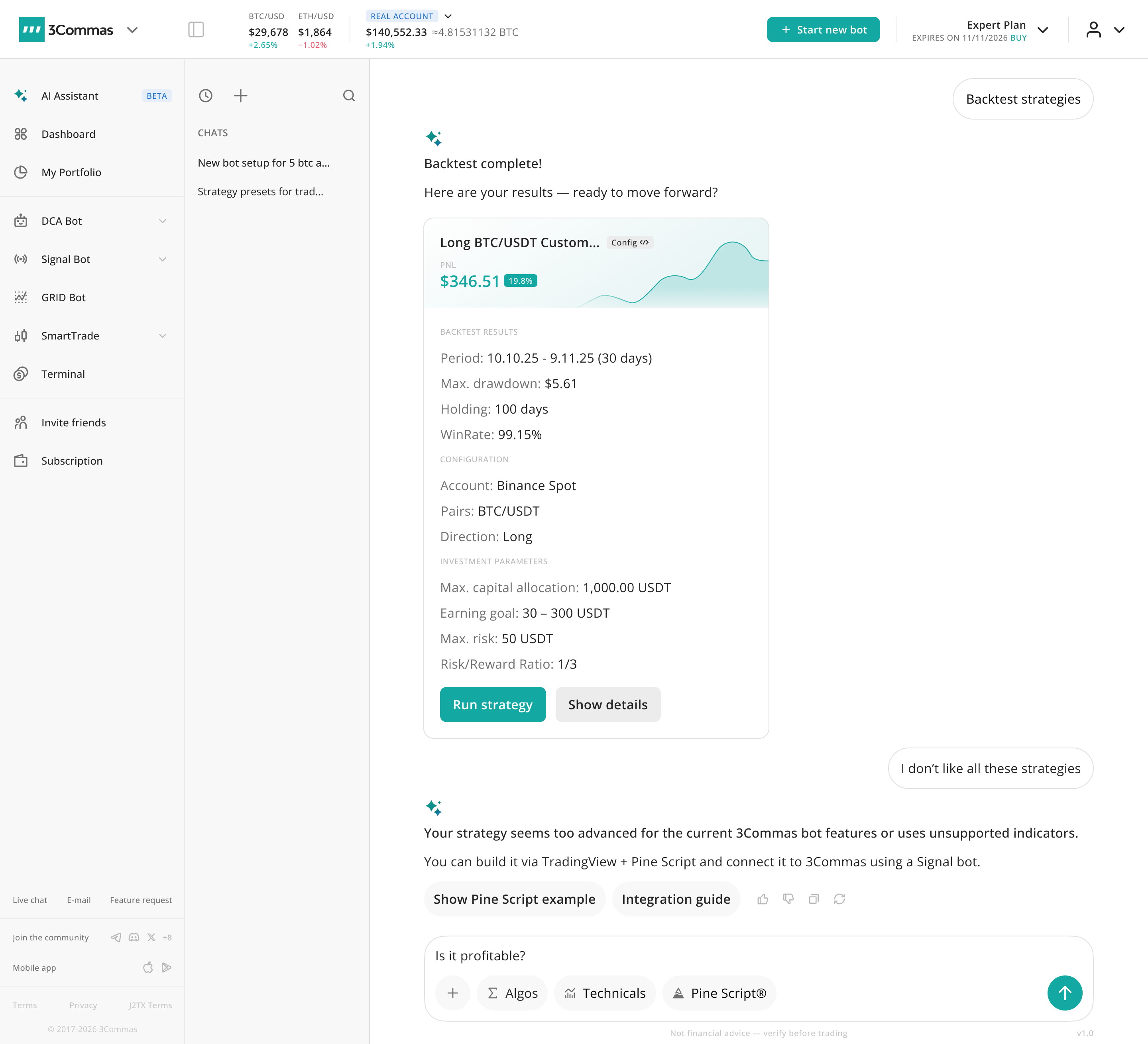The height and width of the screenshot is (1044, 1148).
Task: Click the SmartTrade candlestick icon
Action: click(x=20, y=335)
